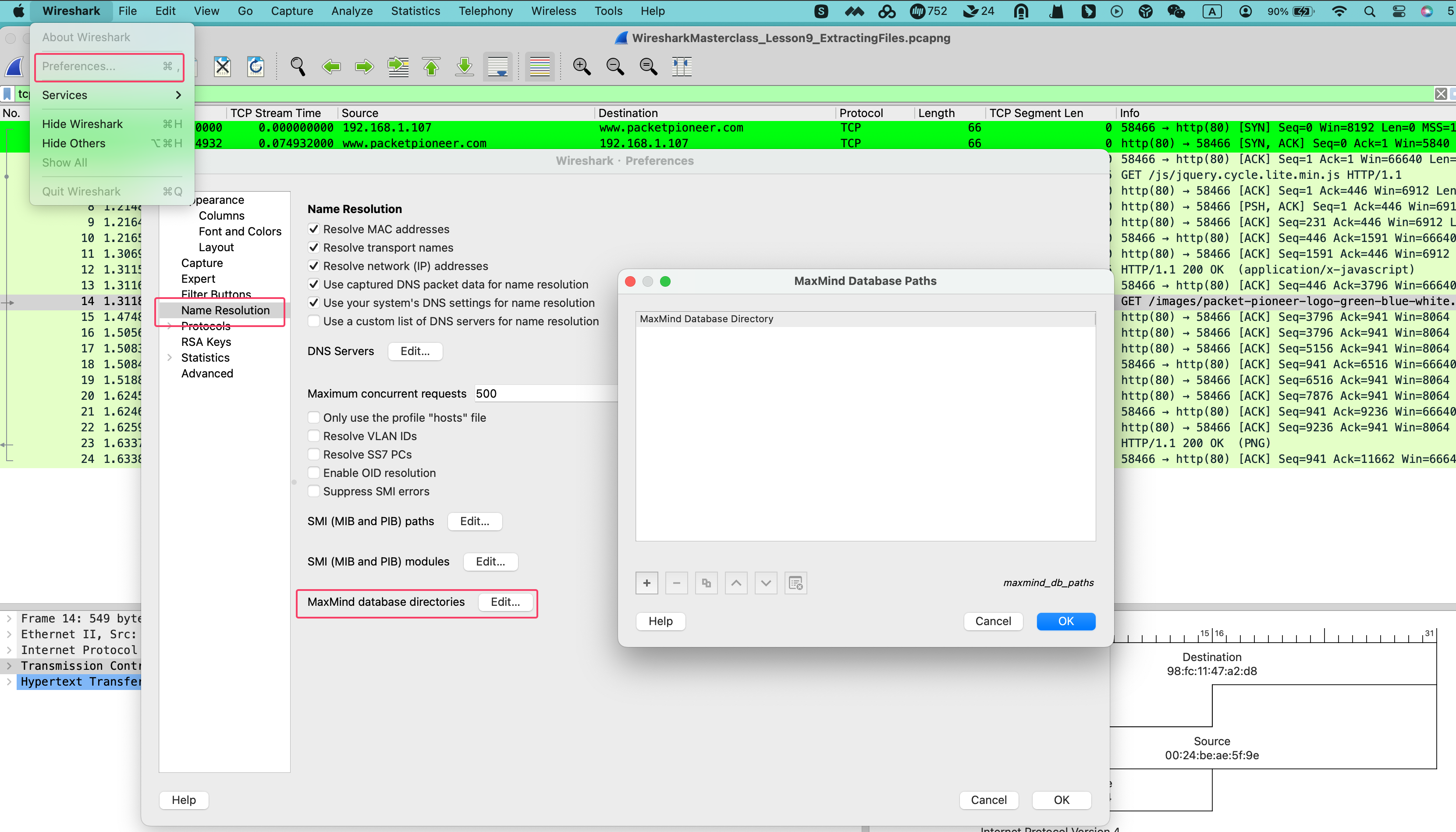Uncheck Resolve MAC addresses
The width and height of the screenshot is (1456, 832).
(x=313, y=228)
